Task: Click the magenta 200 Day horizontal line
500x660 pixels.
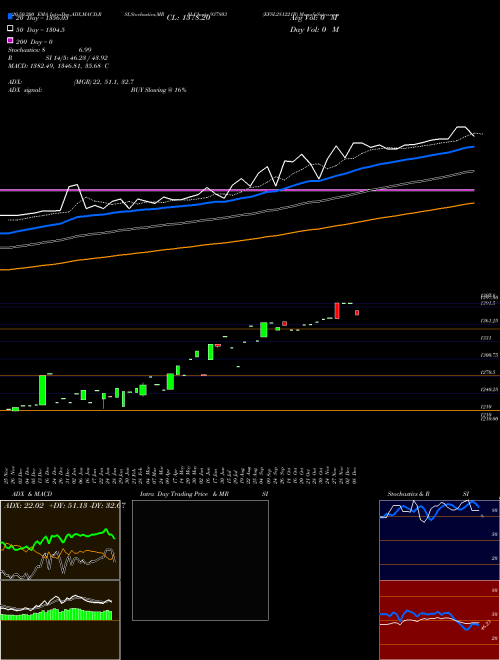Action: click(237, 190)
